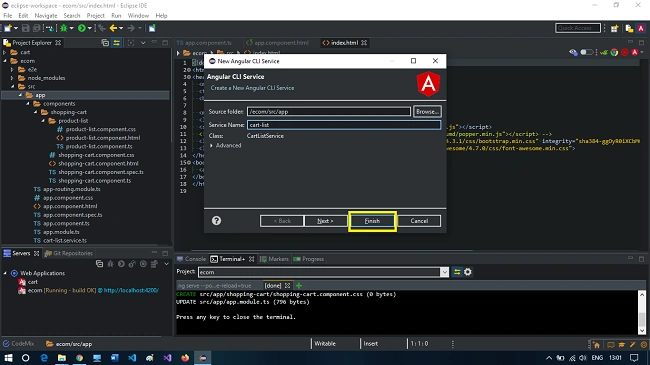
Task: Click the Forward navigation arrow
Action: coord(131,28)
